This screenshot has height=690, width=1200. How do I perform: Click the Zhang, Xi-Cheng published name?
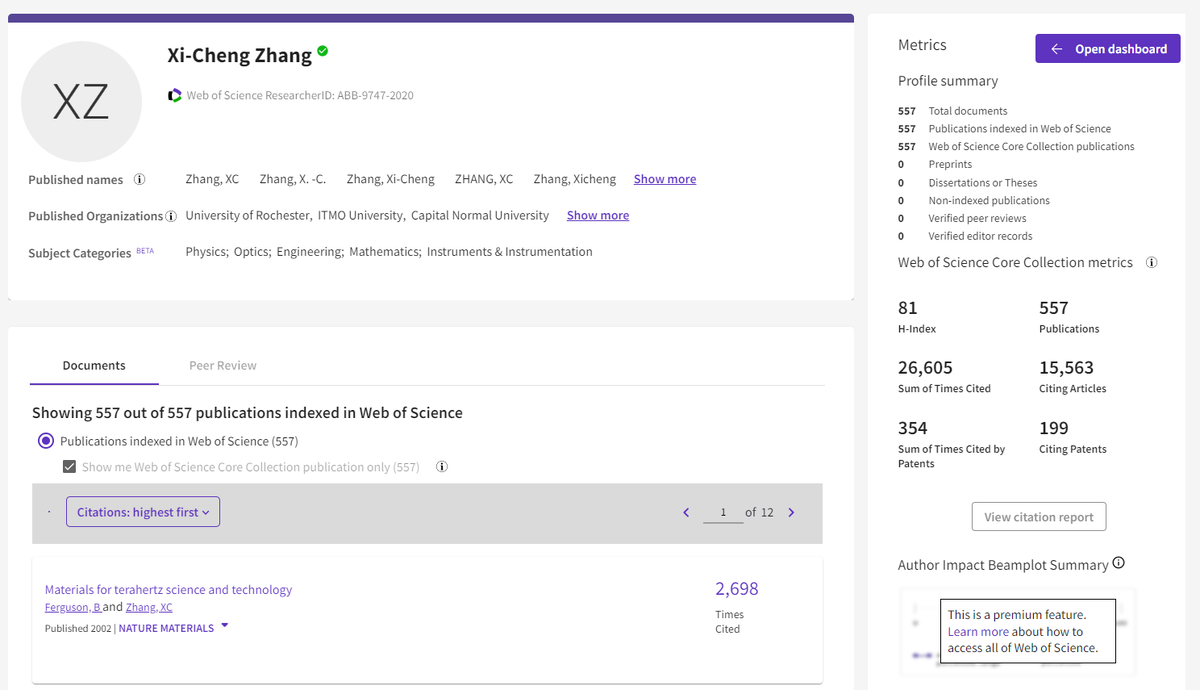tap(391, 180)
